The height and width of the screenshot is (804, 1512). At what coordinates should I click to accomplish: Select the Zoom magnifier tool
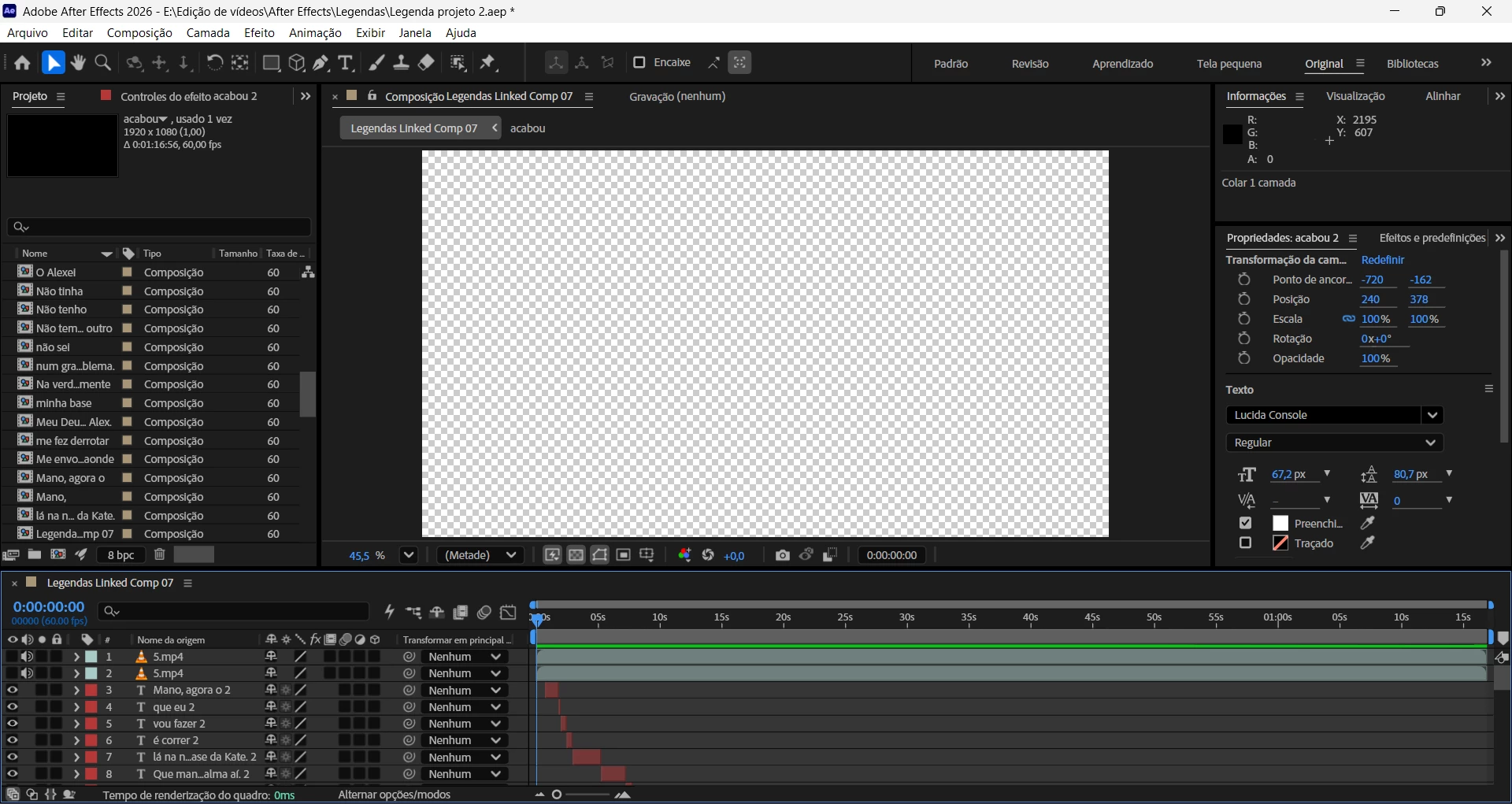tap(103, 63)
